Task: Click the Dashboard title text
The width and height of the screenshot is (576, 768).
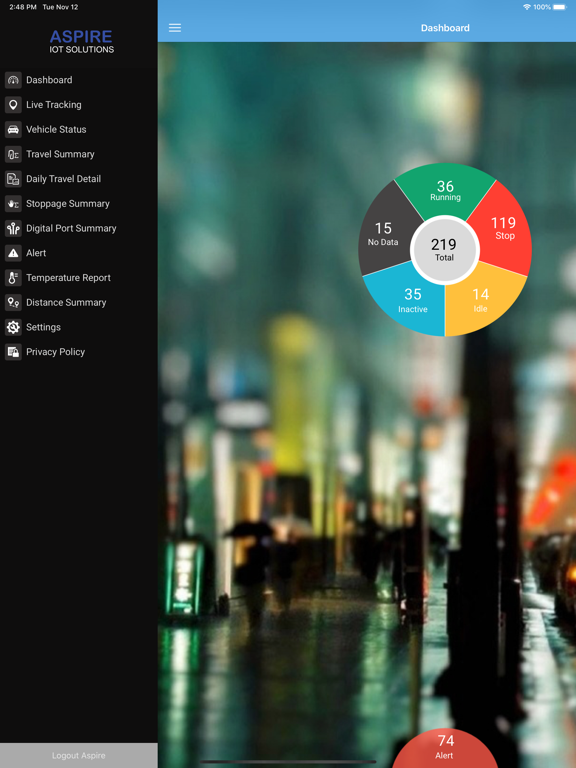Action: [x=445, y=28]
